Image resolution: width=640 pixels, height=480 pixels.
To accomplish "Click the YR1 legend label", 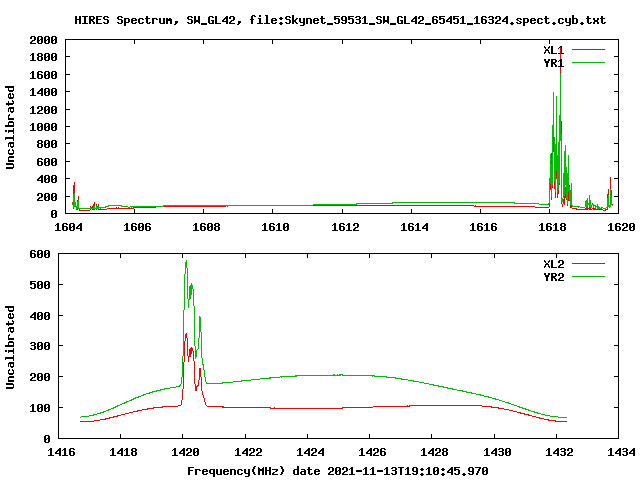I will coord(553,63).
